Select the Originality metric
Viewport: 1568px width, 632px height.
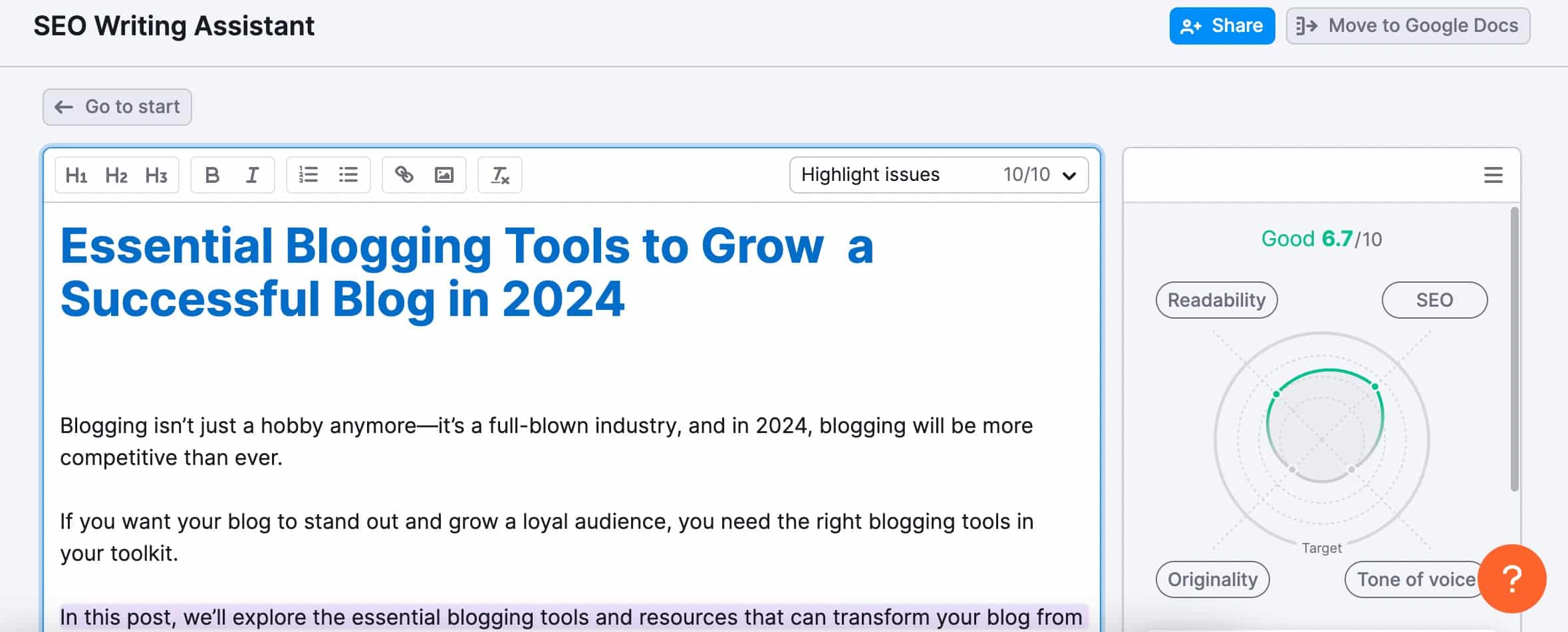click(1212, 579)
